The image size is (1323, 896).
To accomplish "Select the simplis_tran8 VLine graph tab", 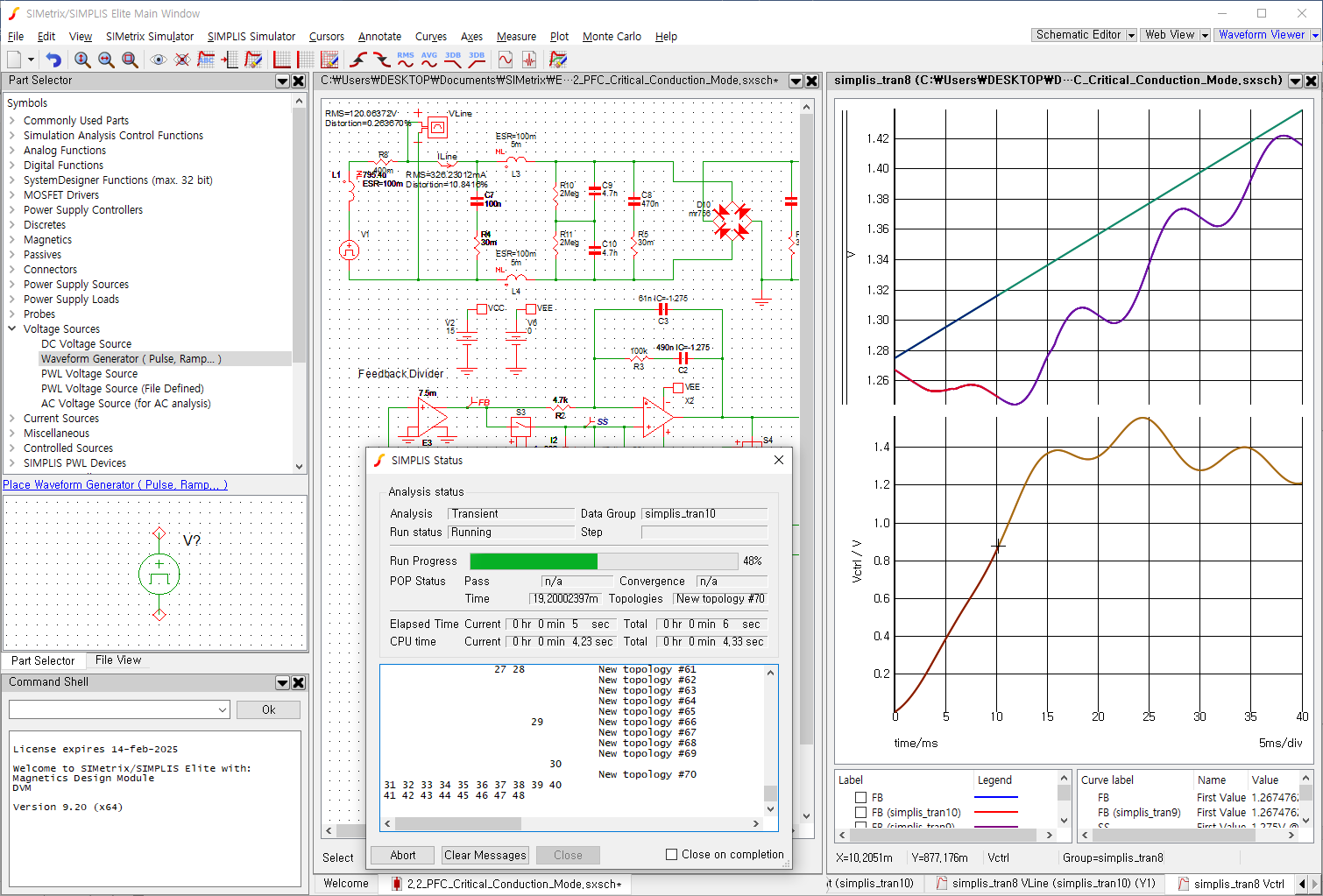I will (x=1044, y=883).
